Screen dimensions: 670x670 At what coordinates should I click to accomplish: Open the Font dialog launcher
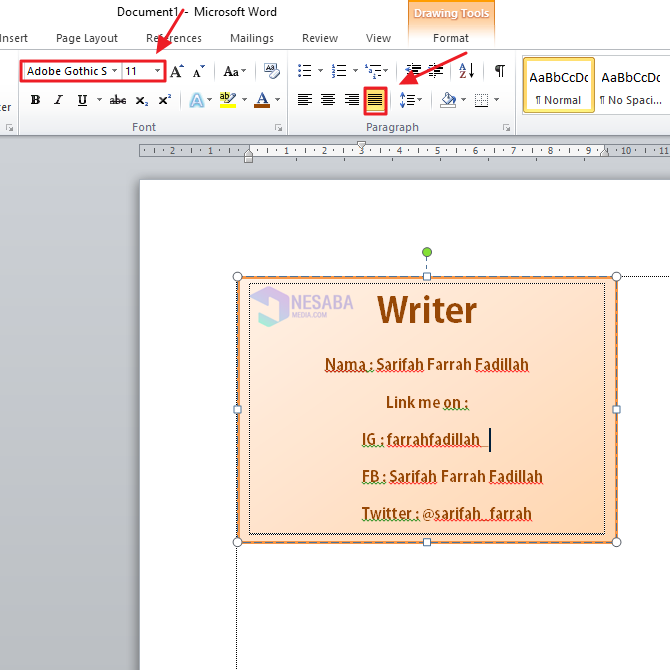pyautogui.click(x=279, y=127)
